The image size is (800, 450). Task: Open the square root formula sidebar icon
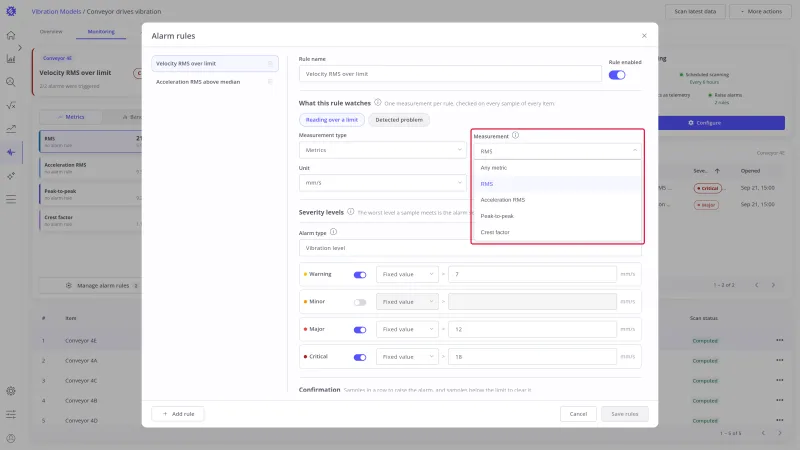coord(11,106)
